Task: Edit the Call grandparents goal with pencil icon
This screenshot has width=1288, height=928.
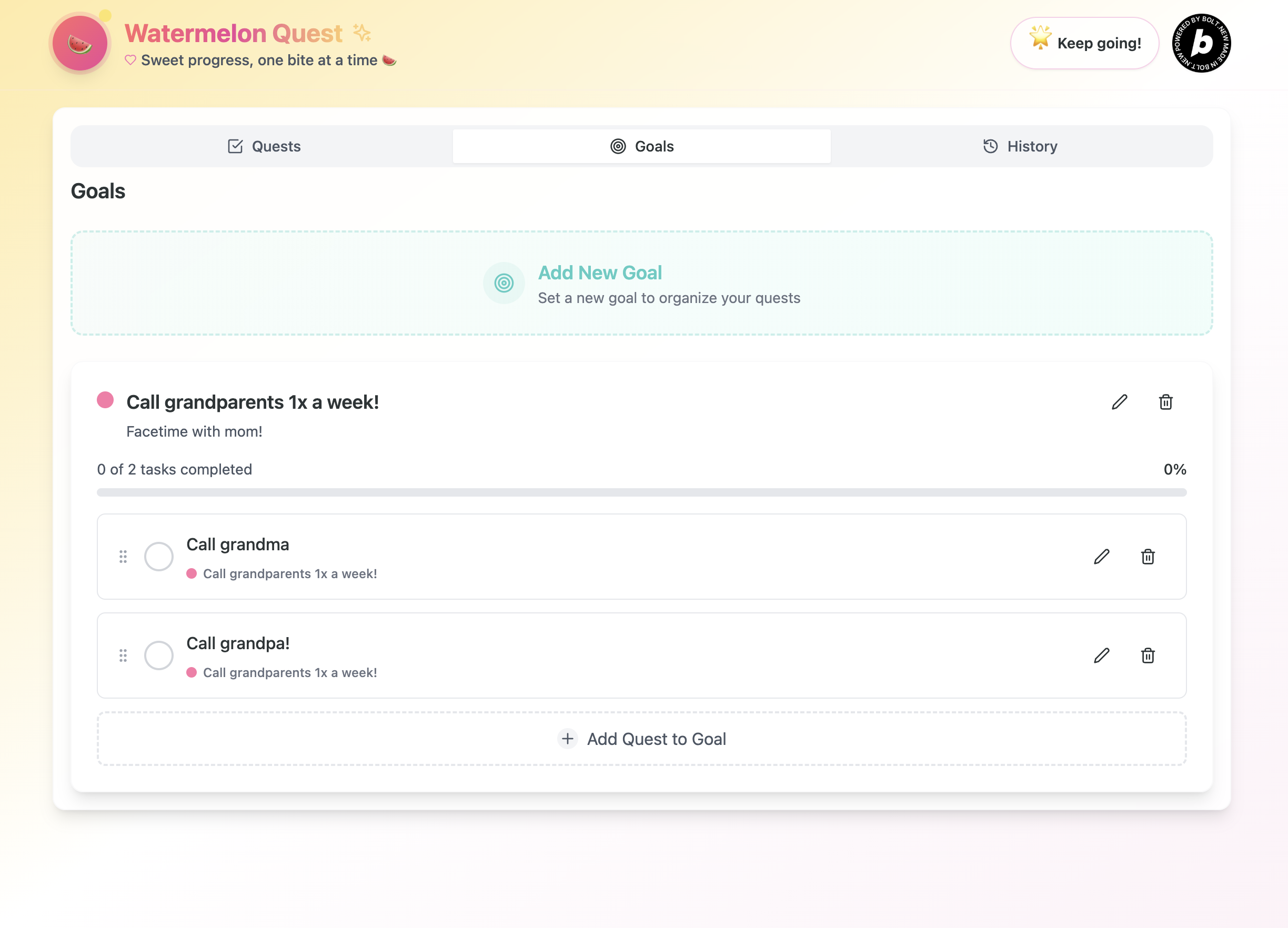Action: 1119,402
